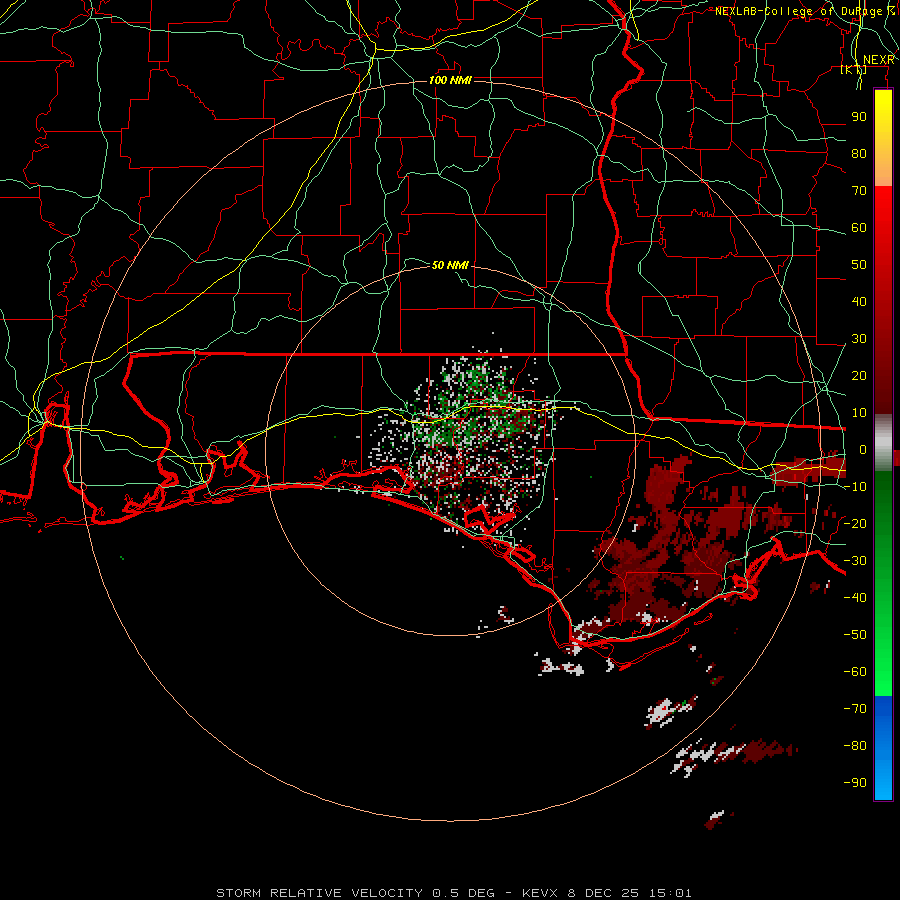Select the -50 value on velocity scale

tap(855, 635)
